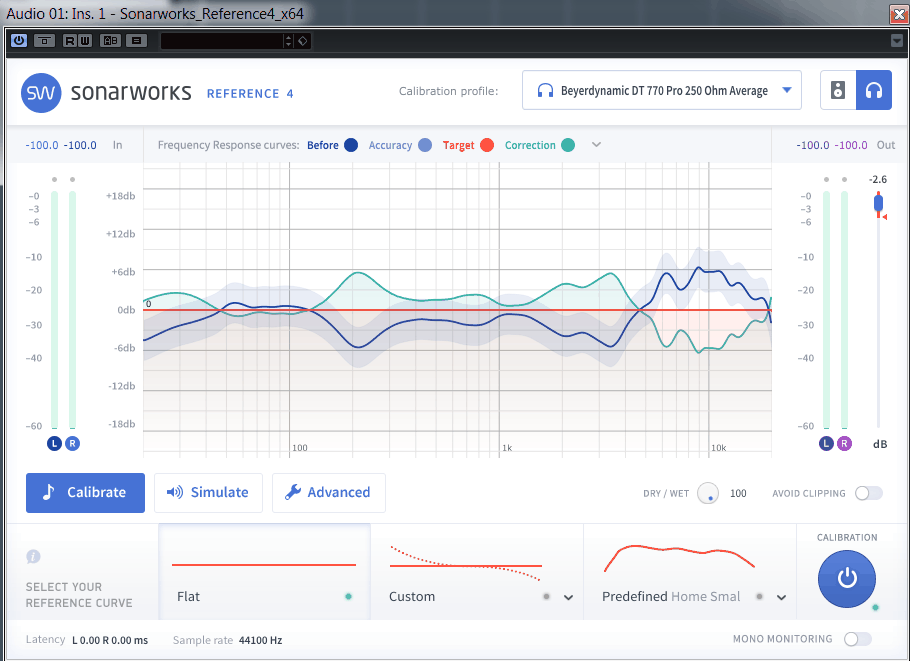910x661 pixels.
Task: Switch to headphone calibration mode
Action: [873, 90]
